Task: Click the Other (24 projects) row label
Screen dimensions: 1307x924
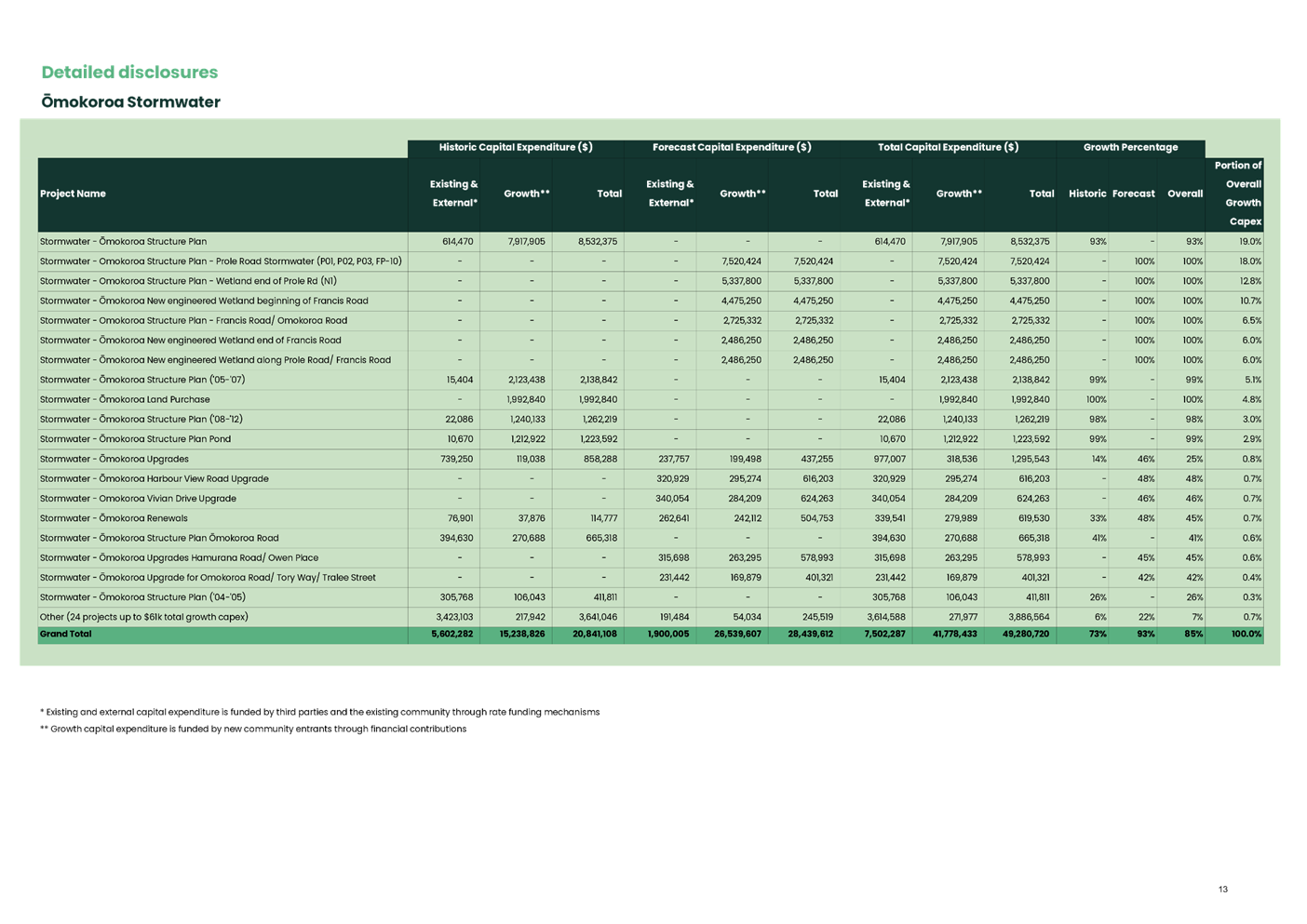Action: (x=143, y=617)
